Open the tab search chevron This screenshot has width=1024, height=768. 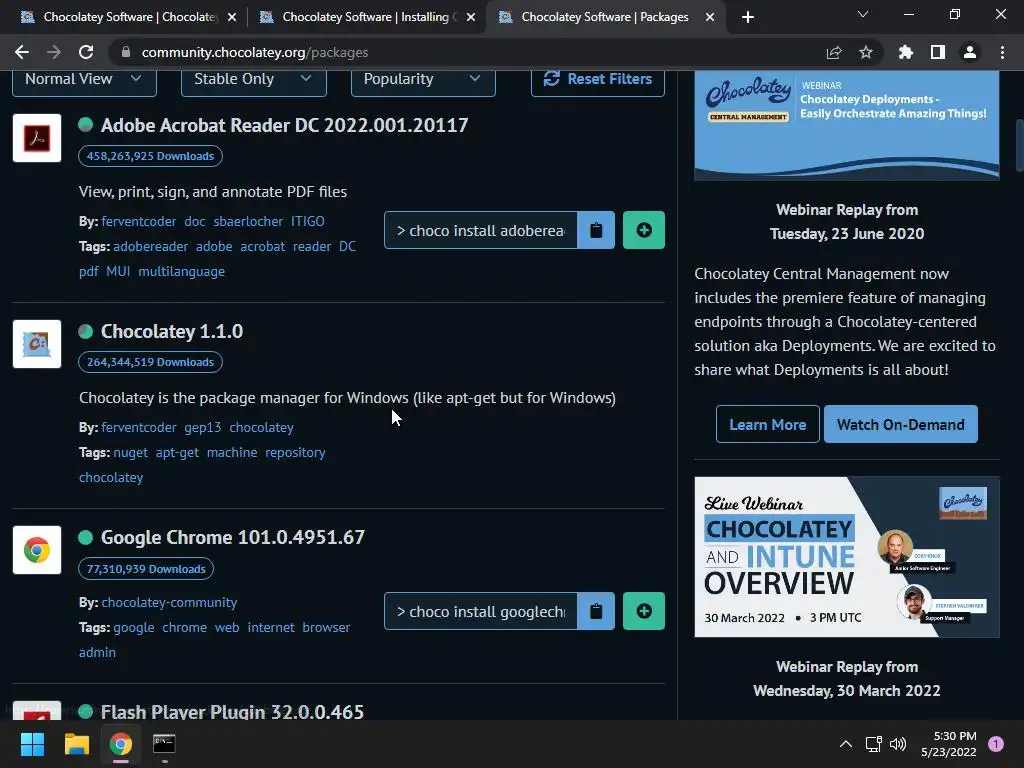[x=863, y=14]
